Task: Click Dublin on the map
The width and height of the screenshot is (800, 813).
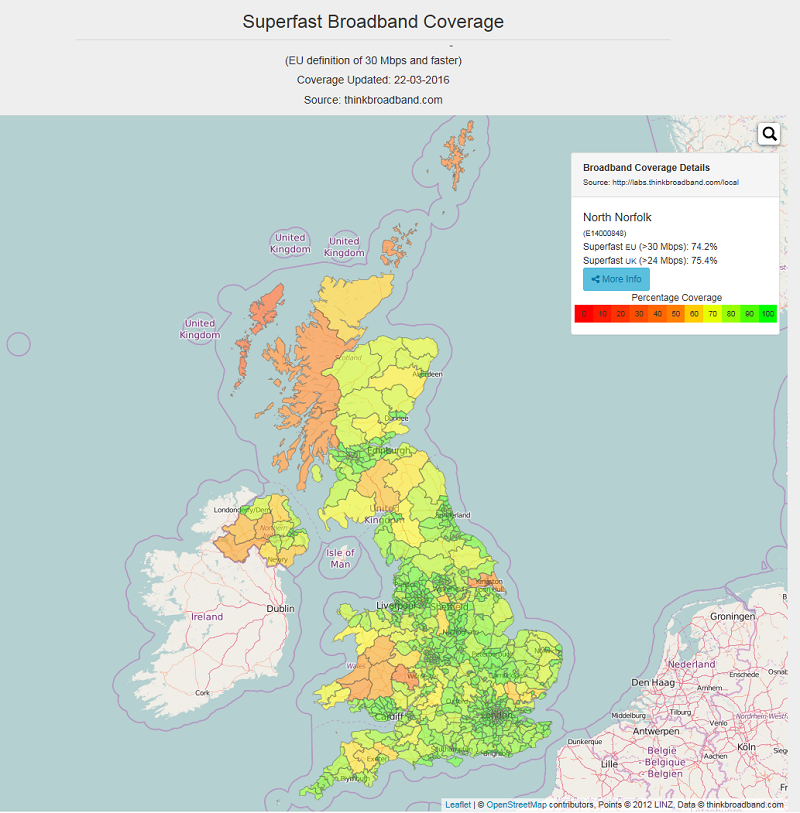Action: pyautogui.click(x=280, y=608)
